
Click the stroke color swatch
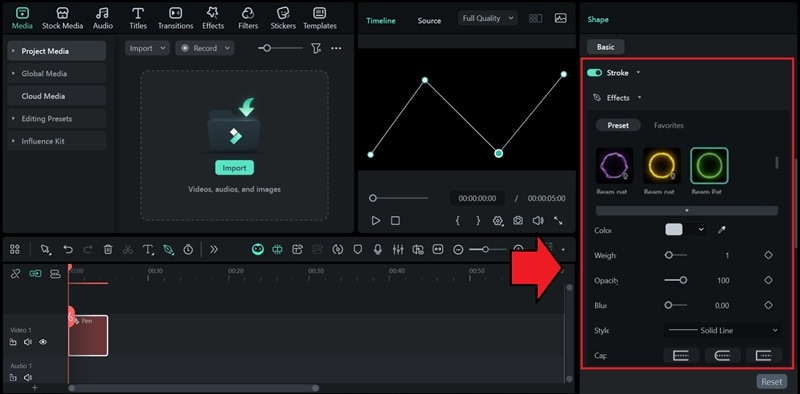pos(674,230)
